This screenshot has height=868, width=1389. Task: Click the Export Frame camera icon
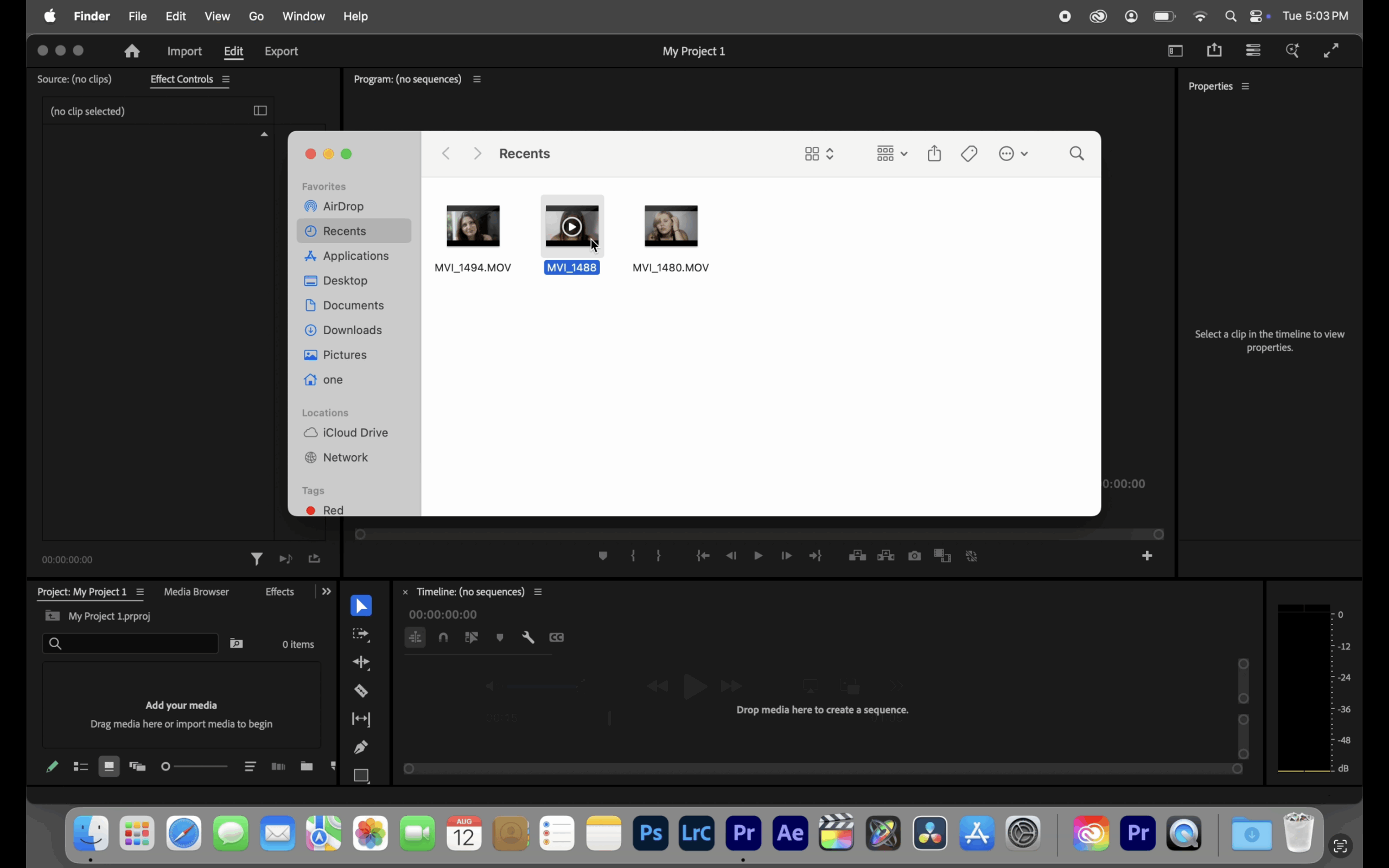[x=914, y=556]
